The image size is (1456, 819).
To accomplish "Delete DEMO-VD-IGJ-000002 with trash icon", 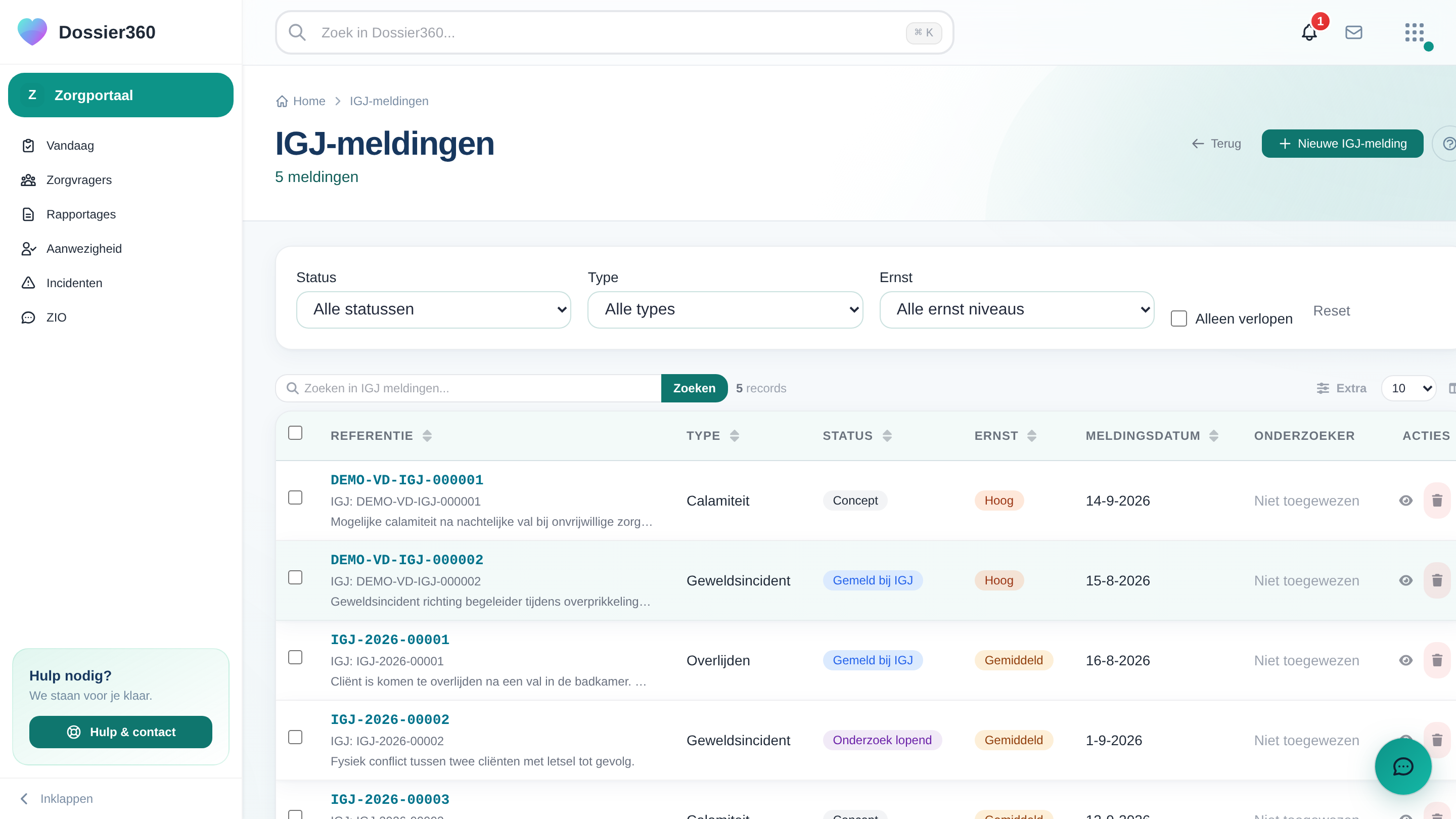I will click(1437, 580).
